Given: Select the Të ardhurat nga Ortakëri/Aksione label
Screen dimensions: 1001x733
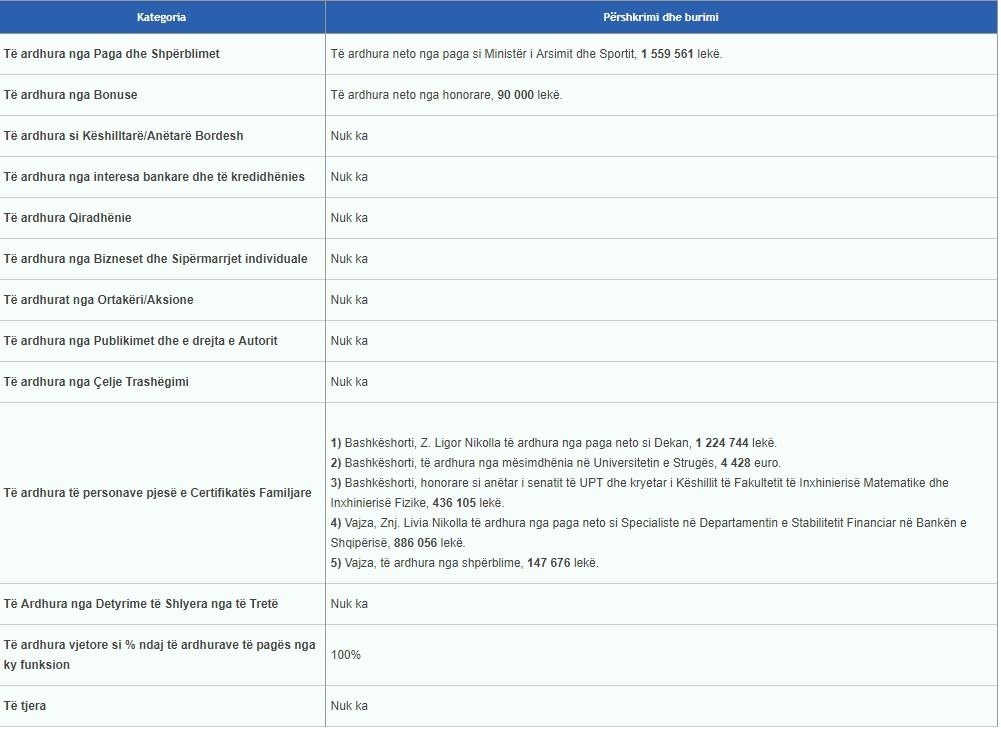Looking at the screenshot, I should (x=99, y=300).
